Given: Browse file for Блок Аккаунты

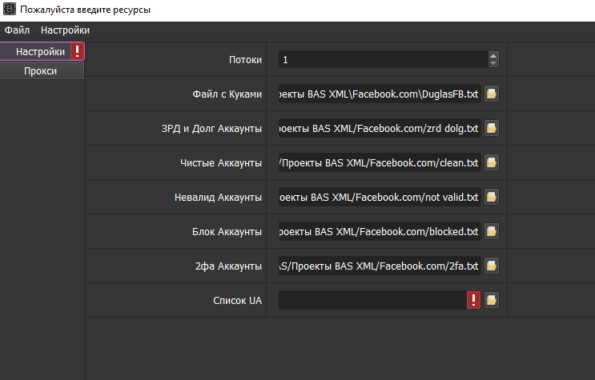Looking at the screenshot, I should point(491,231).
